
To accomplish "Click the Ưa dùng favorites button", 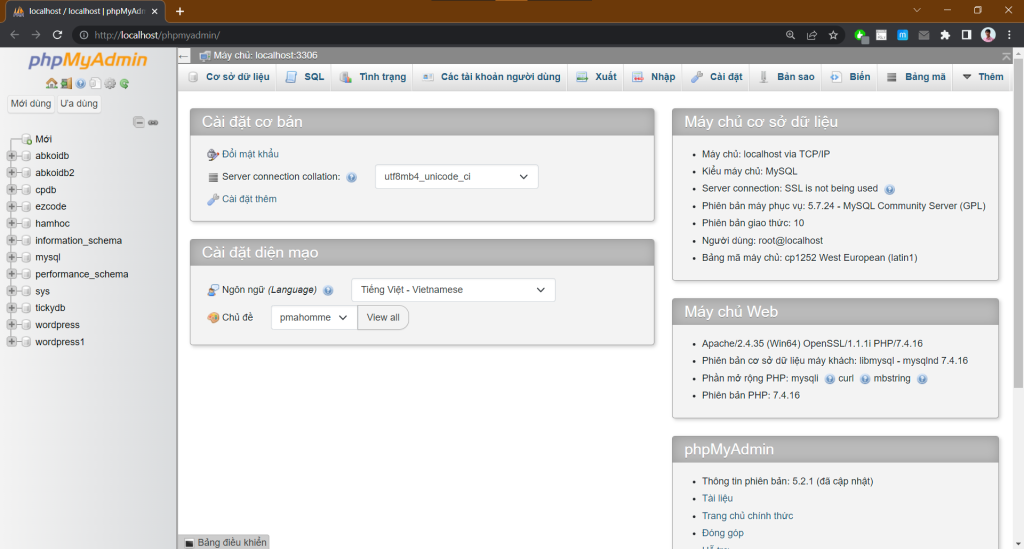I will 79,104.
